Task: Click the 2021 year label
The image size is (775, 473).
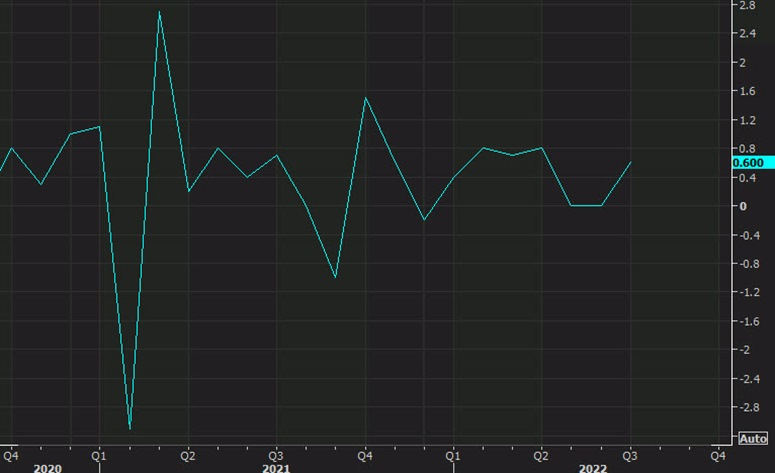Action: pos(276,468)
